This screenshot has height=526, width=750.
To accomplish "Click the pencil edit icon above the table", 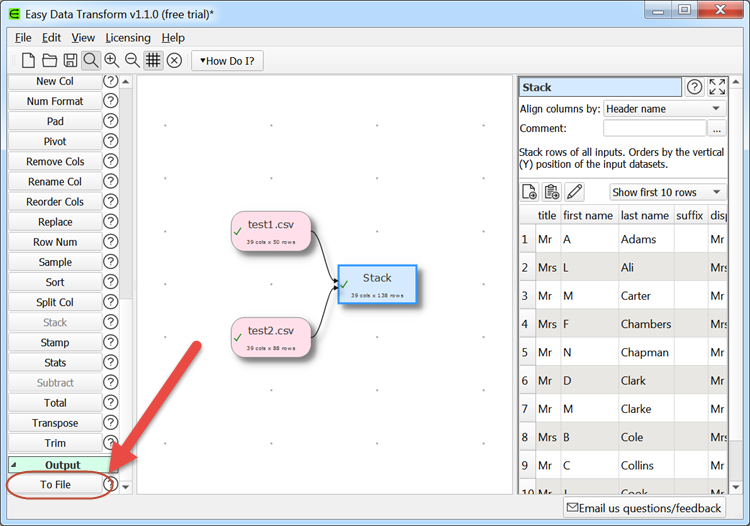I will (x=574, y=192).
